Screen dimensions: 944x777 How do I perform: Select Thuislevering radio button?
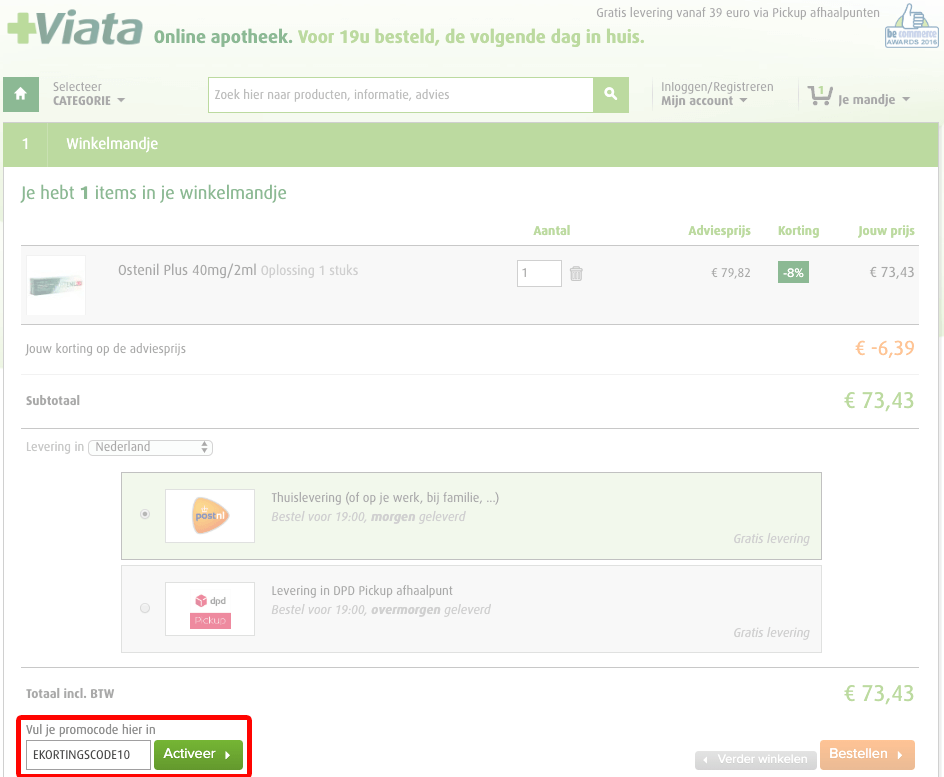pos(145,514)
